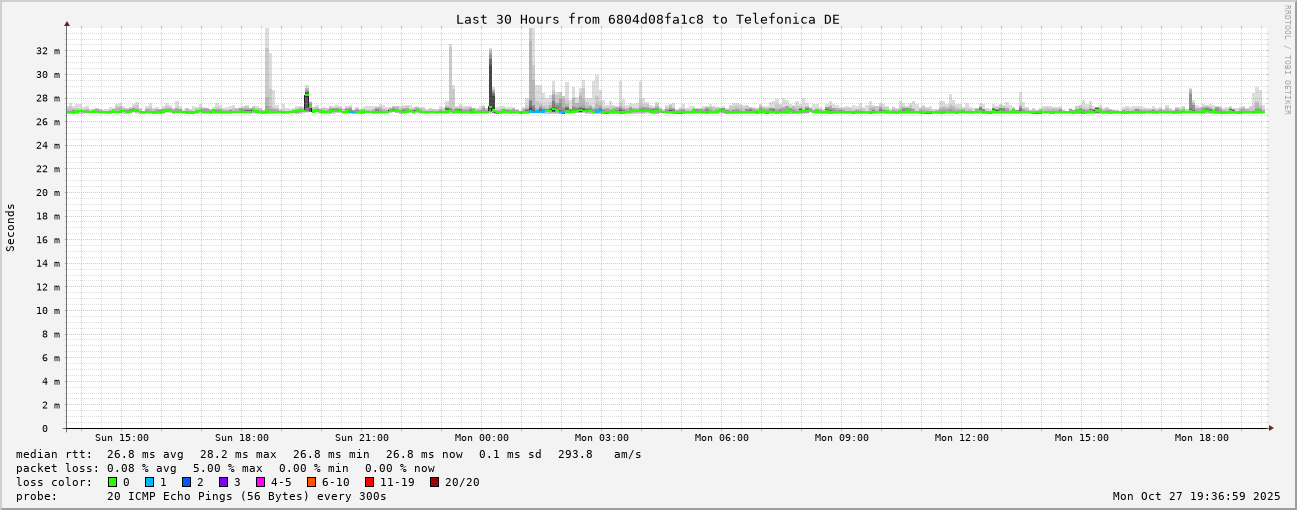Image resolution: width=1297 pixels, height=510 pixels.
Task: Click the orange 6-10 loss swatch
Action: tap(311, 482)
